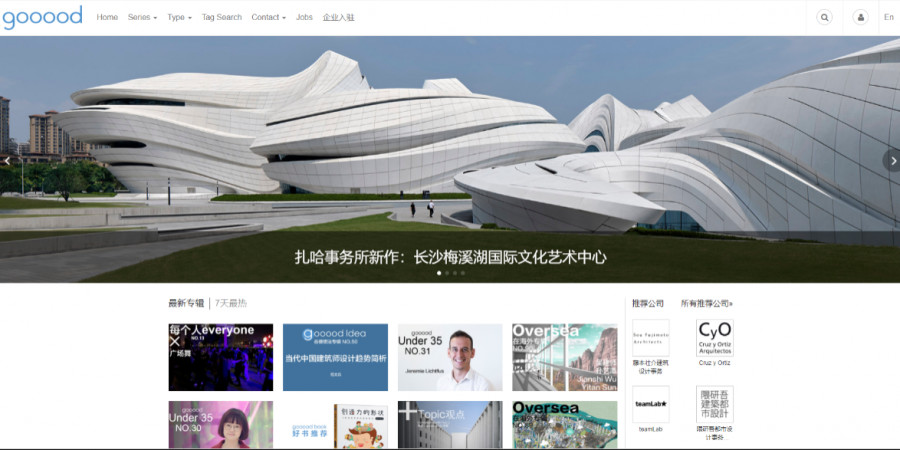The height and width of the screenshot is (450, 900).
Task: Select the first carousel indicator dot
Action: pyautogui.click(x=439, y=273)
